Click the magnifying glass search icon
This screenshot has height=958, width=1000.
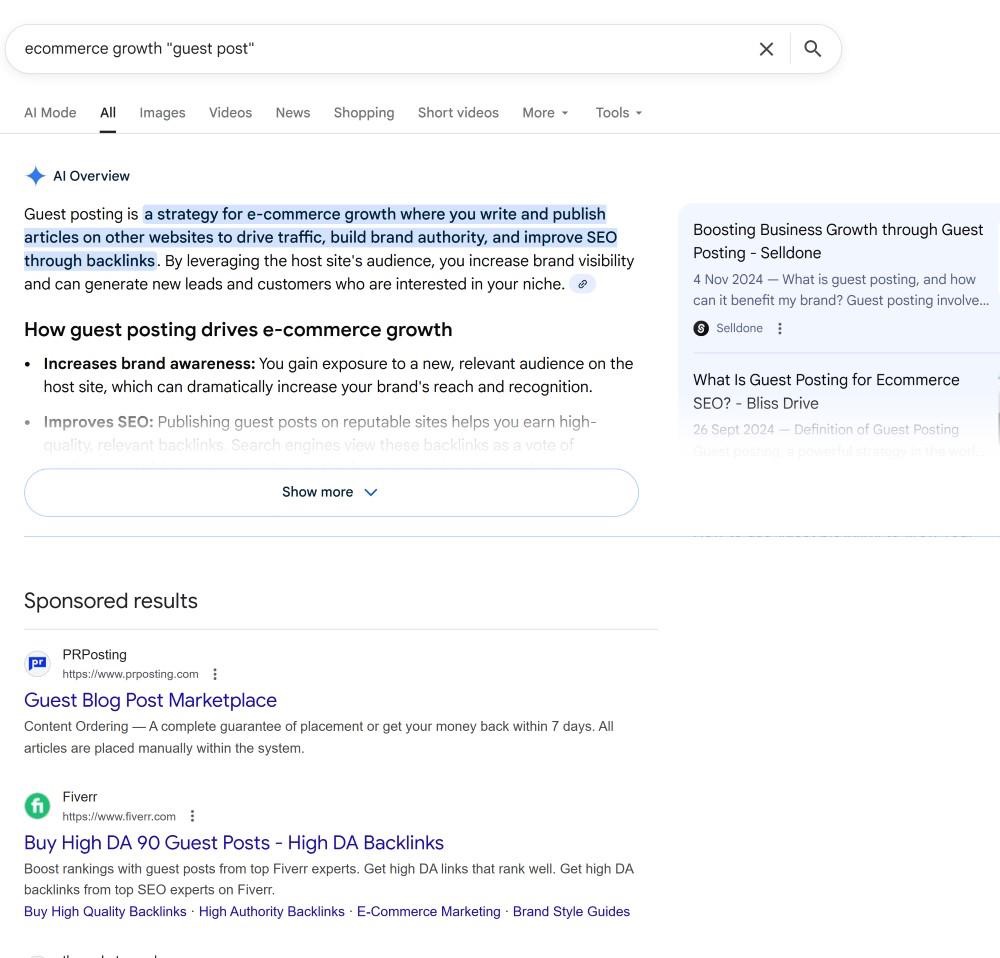coord(812,48)
